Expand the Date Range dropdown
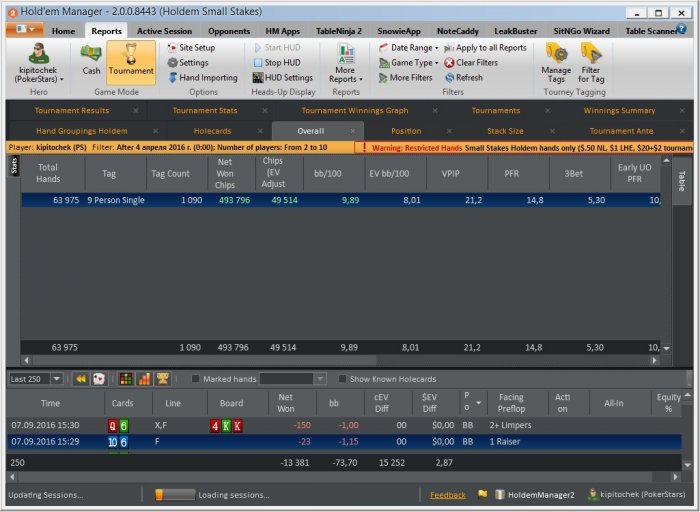This screenshot has width=700, height=512. click(x=410, y=47)
